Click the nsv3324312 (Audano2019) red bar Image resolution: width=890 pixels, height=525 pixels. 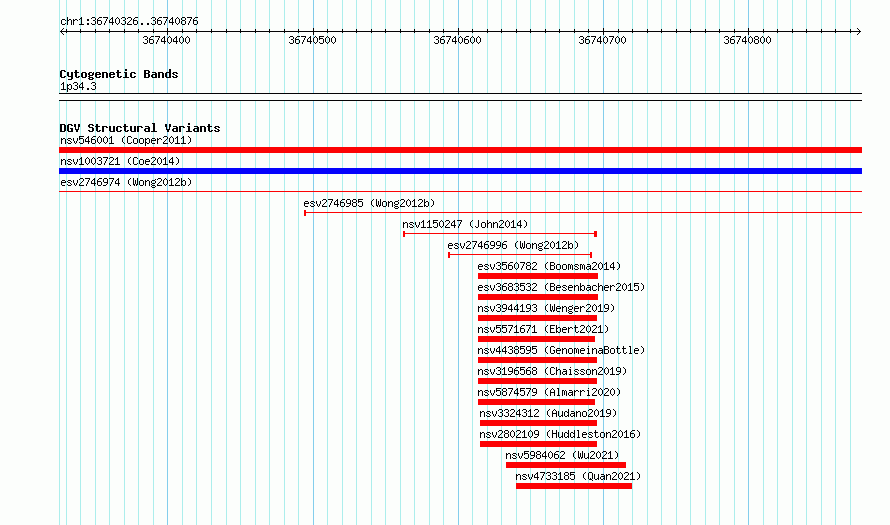click(x=538, y=423)
